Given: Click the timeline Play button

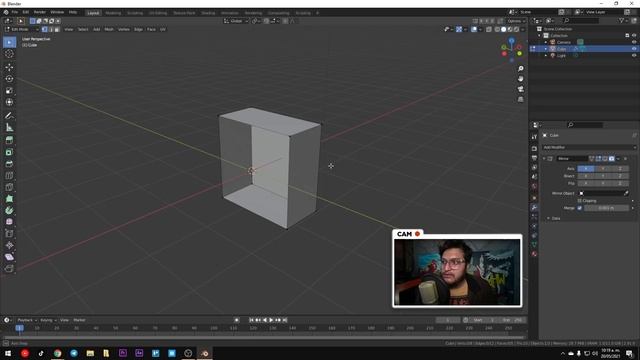Looking at the screenshot, I should tap(271, 320).
